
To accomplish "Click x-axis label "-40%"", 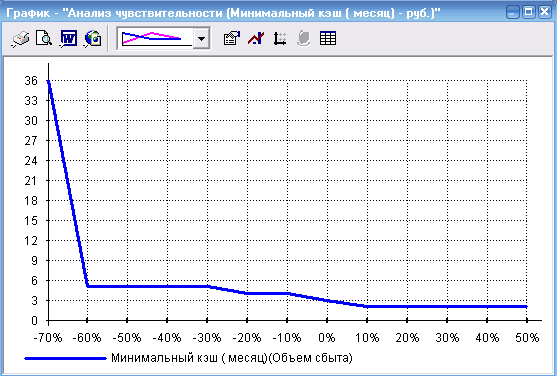I will (x=167, y=338).
